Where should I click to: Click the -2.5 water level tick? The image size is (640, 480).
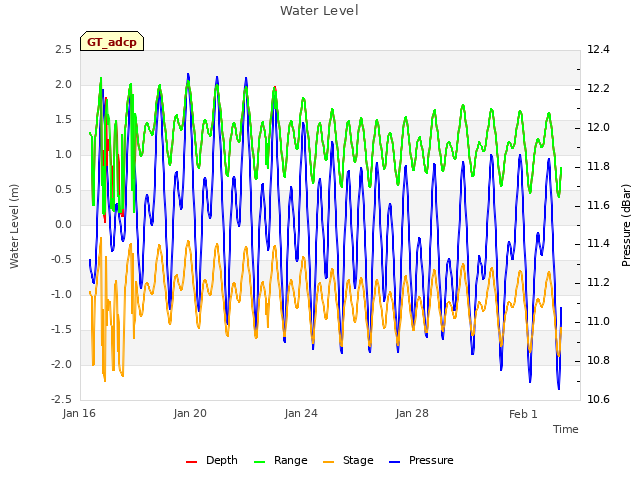click(61, 399)
